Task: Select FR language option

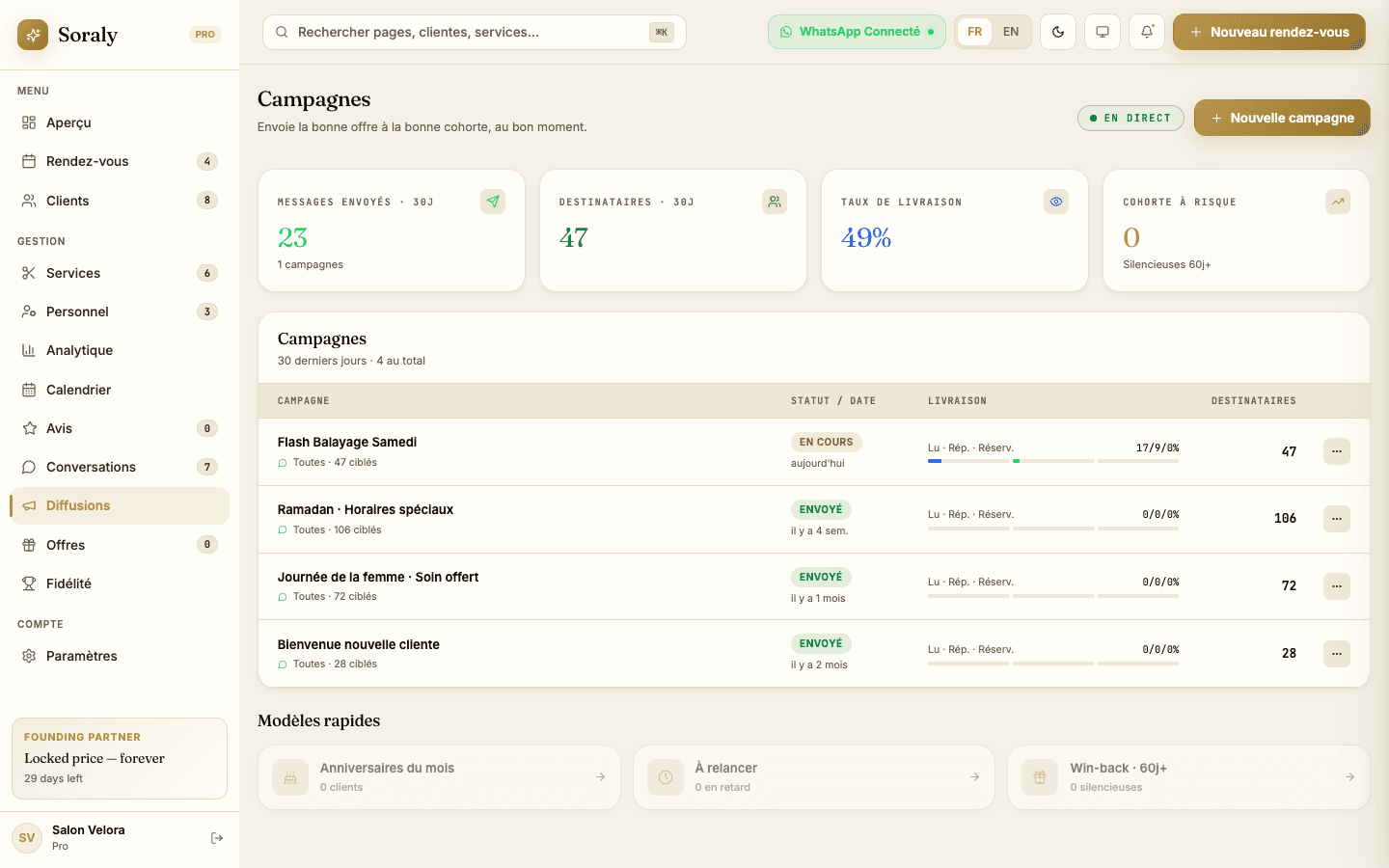Action: [x=975, y=32]
